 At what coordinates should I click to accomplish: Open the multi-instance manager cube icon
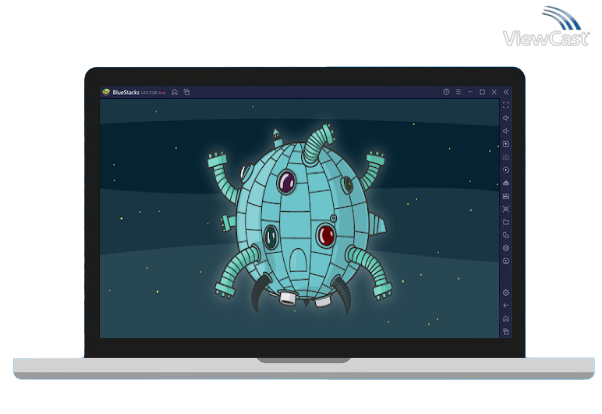pos(506,248)
